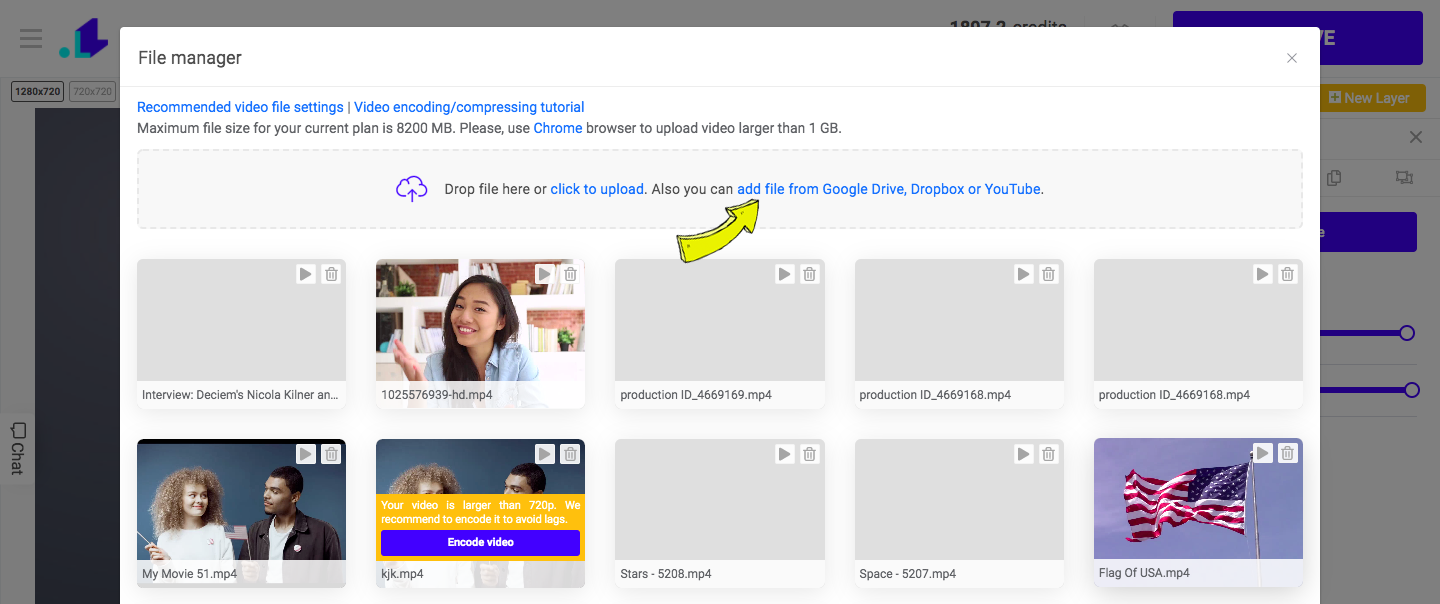Screen dimensions: 1440x604
Task: Open Video encoding/compressing tutorial link
Action: point(469,107)
